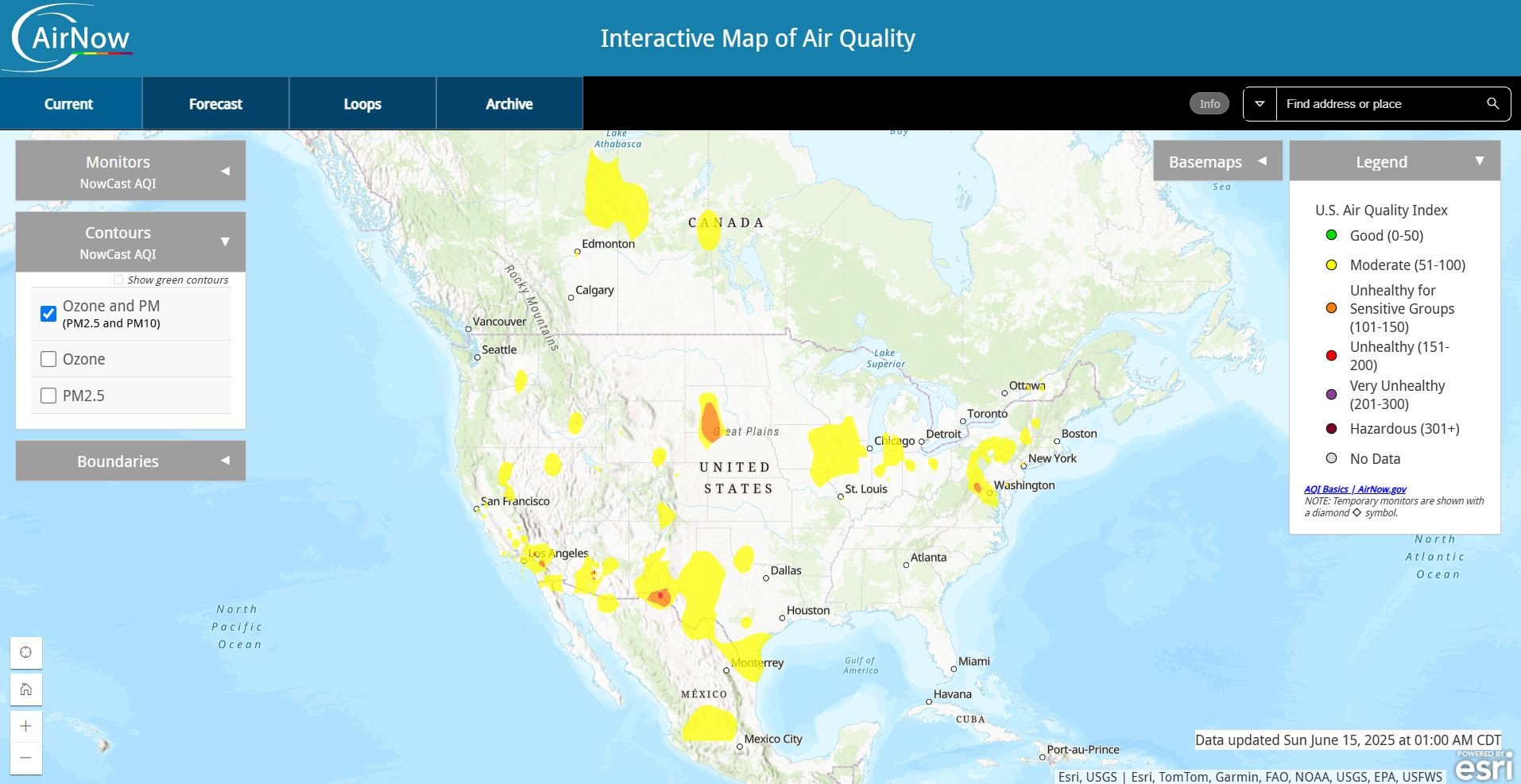Image resolution: width=1521 pixels, height=784 pixels.
Task: Click the Miami city marker
Action: coord(954,669)
